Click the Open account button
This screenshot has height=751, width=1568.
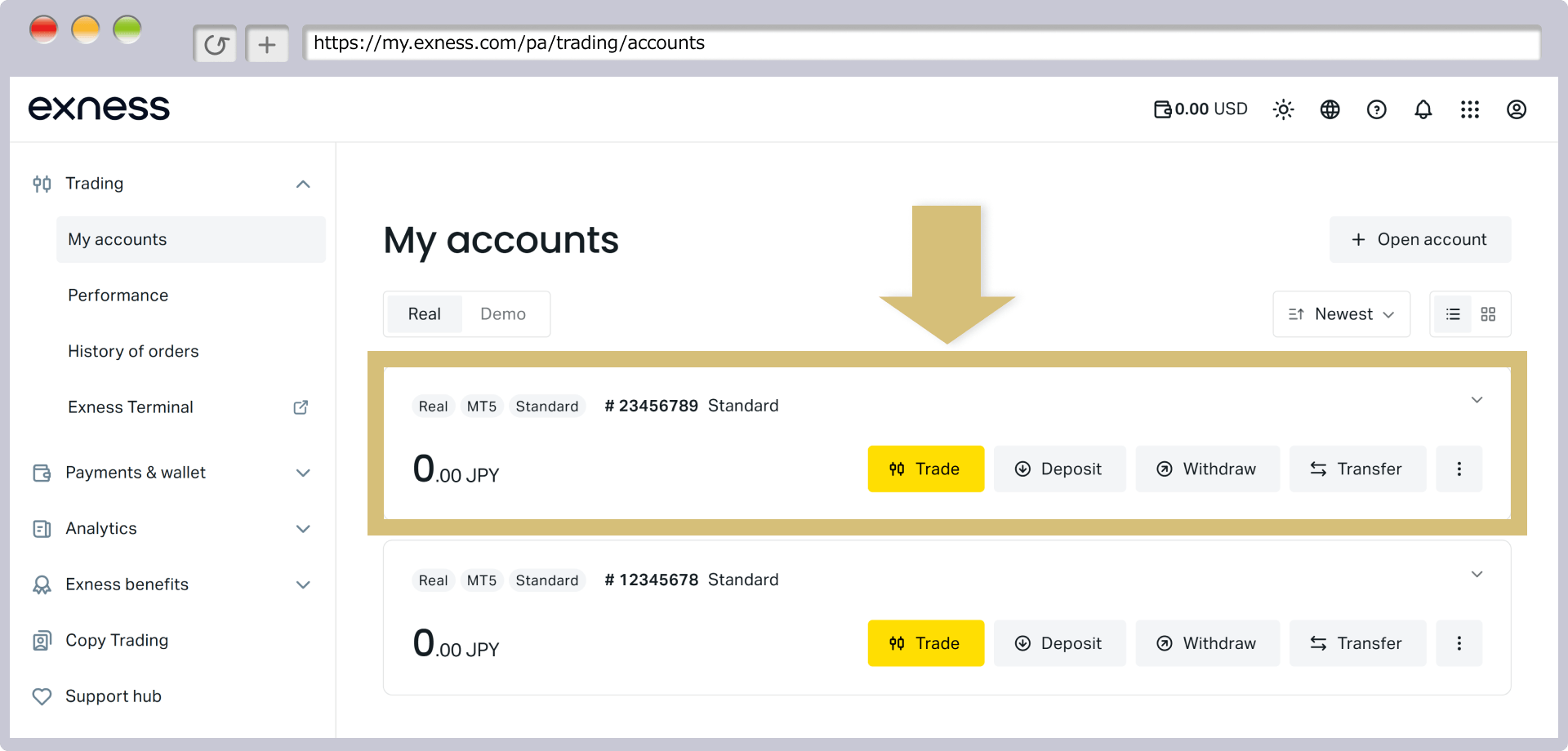[1420, 239]
